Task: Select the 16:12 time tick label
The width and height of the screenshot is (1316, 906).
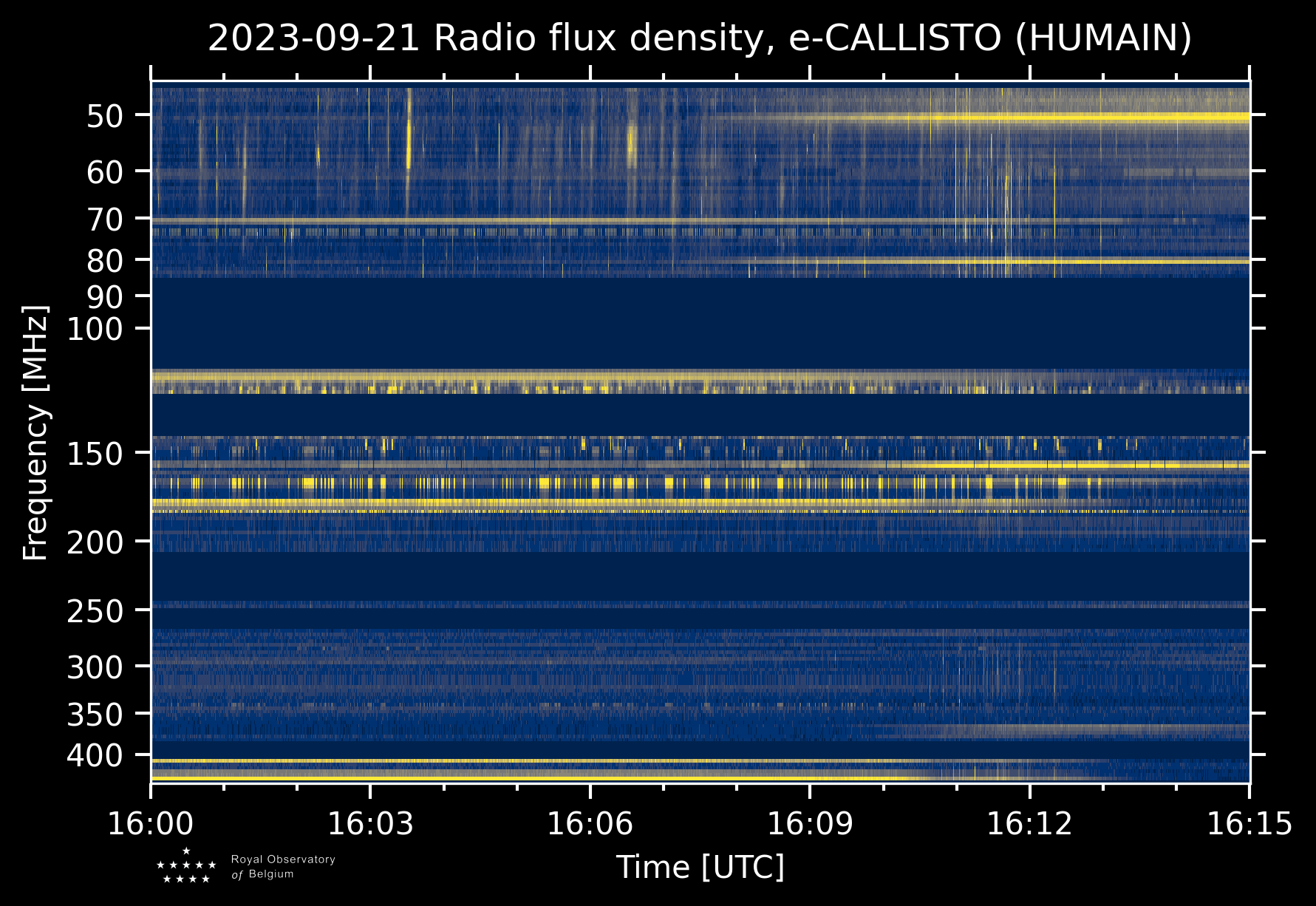Action: (x=1029, y=824)
